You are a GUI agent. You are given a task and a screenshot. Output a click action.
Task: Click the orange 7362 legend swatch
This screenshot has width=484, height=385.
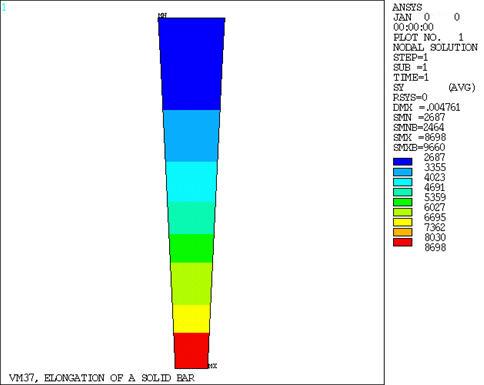tap(403, 232)
